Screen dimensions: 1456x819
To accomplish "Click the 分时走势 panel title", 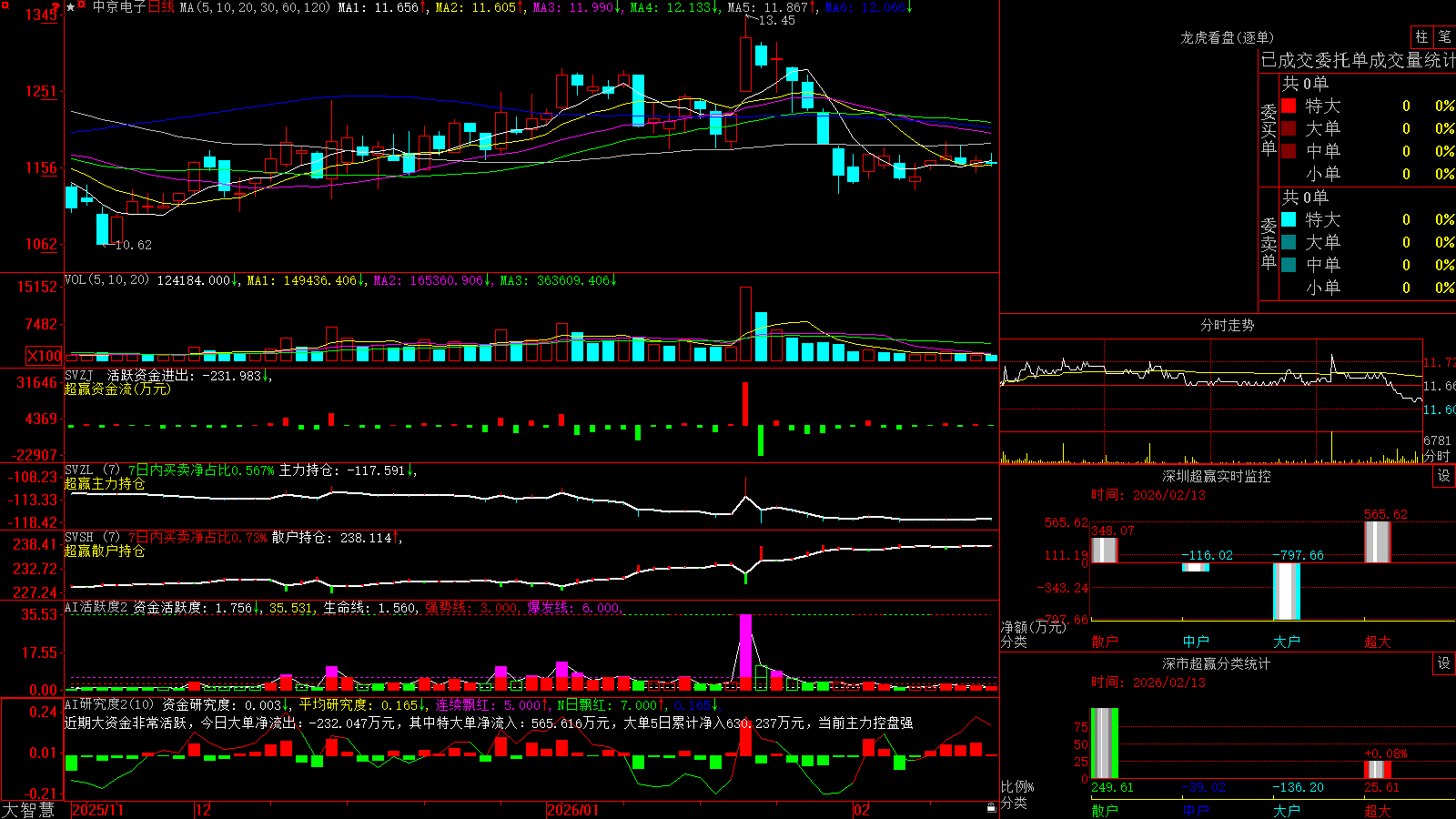I will pos(1227,325).
